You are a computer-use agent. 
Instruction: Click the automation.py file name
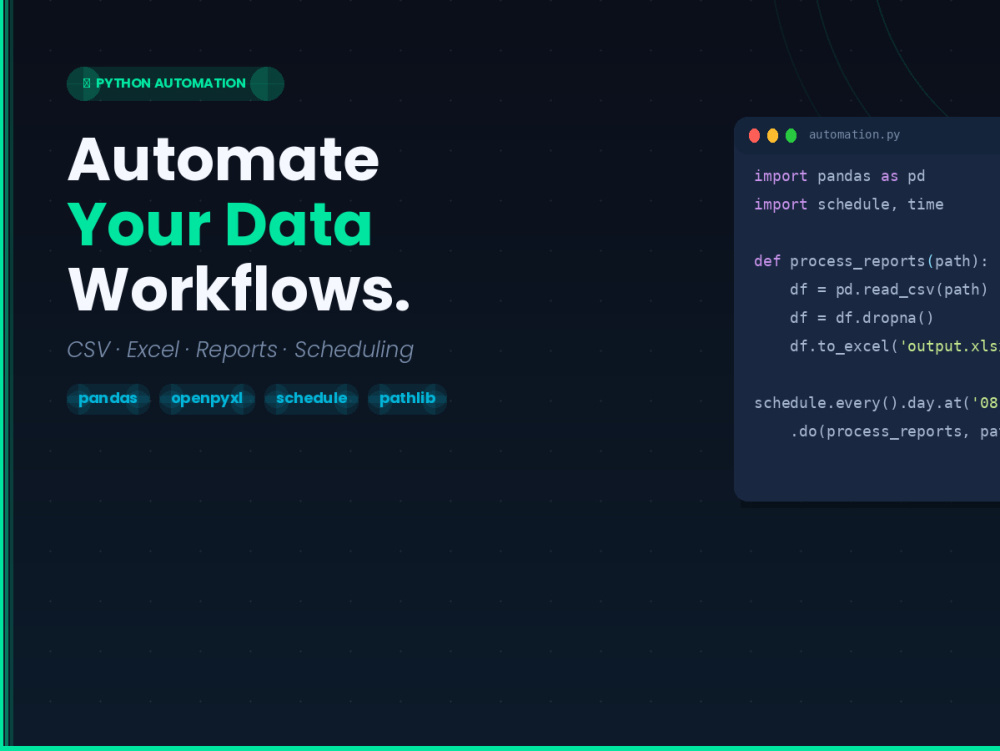pyautogui.click(x=854, y=135)
